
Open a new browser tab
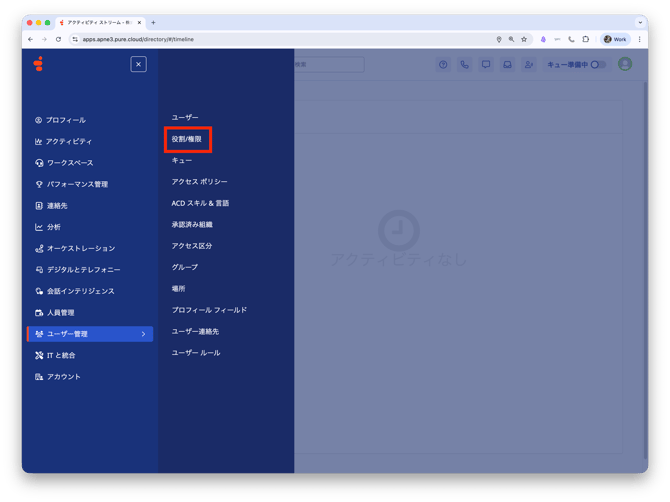[153, 23]
